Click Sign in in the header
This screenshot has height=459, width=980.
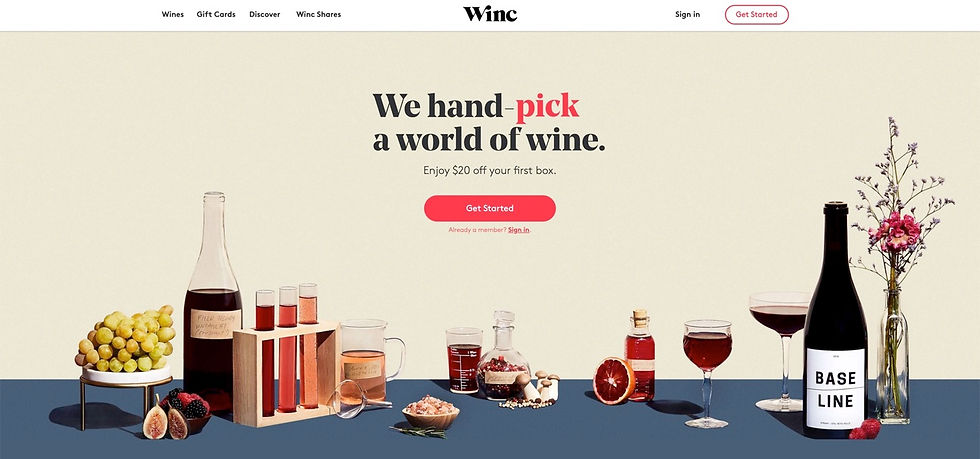coord(688,14)
